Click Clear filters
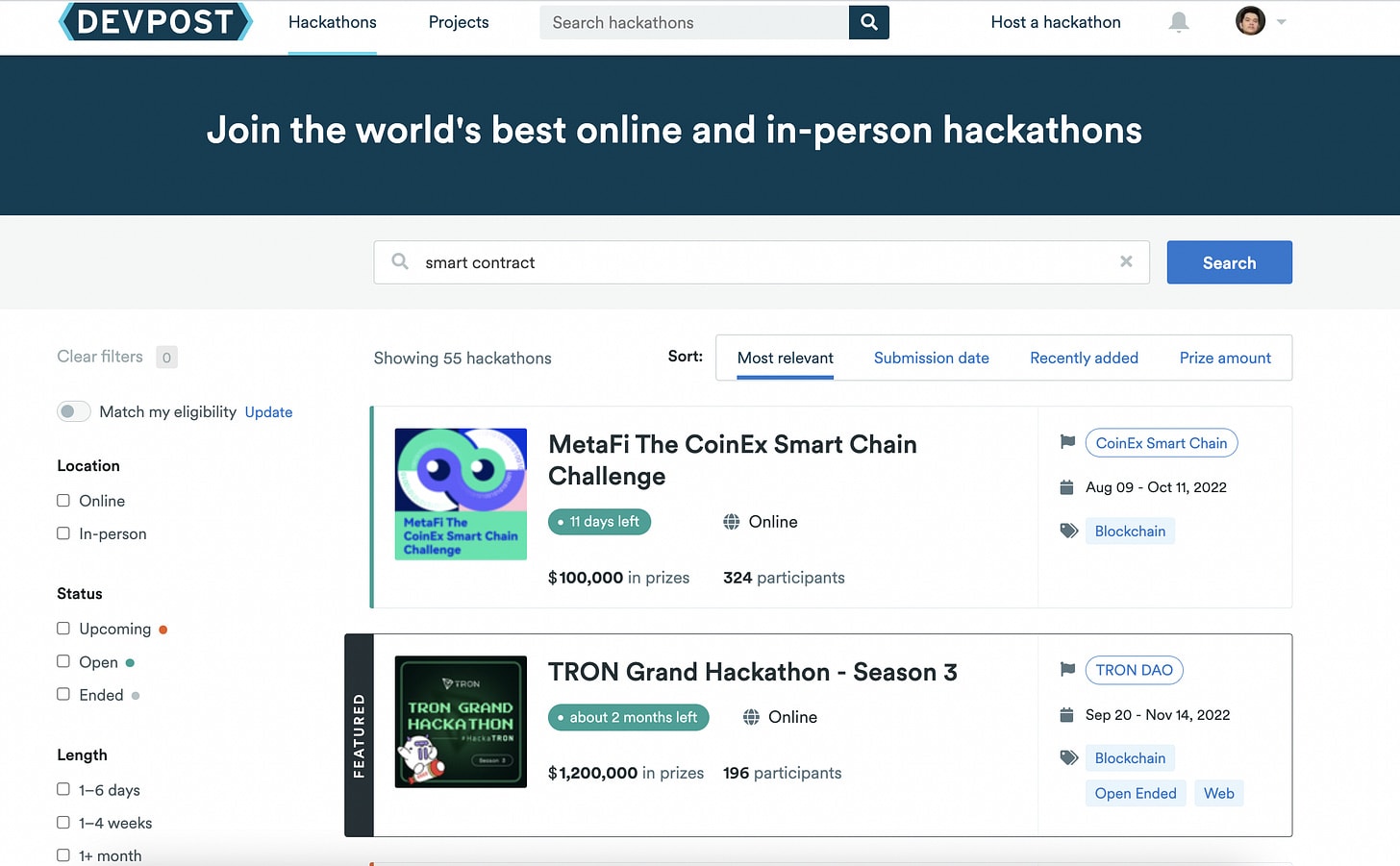 pos(100,357)
